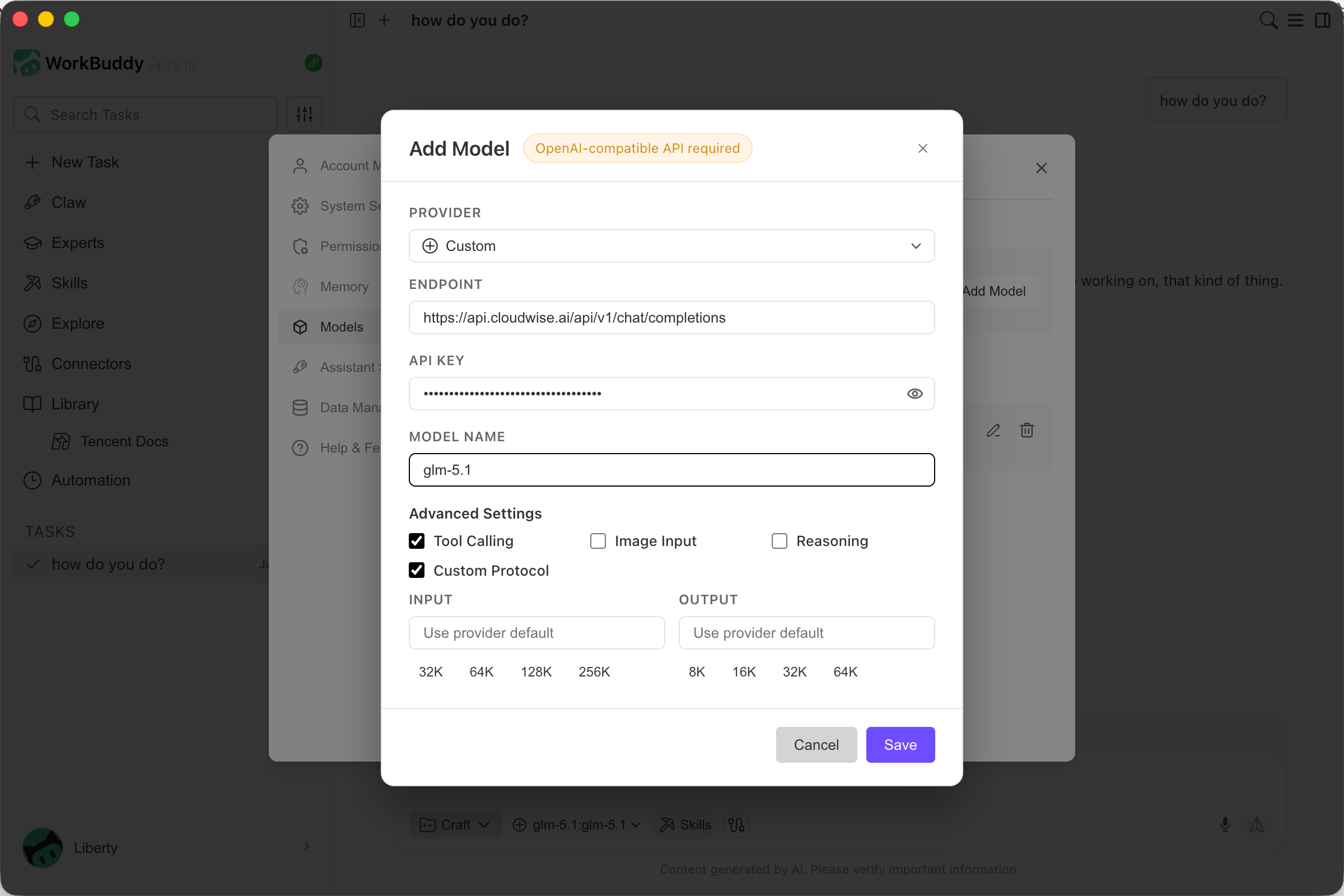Toggle the right panel layout icon
1344x896 pixels.
point(1322,20)
